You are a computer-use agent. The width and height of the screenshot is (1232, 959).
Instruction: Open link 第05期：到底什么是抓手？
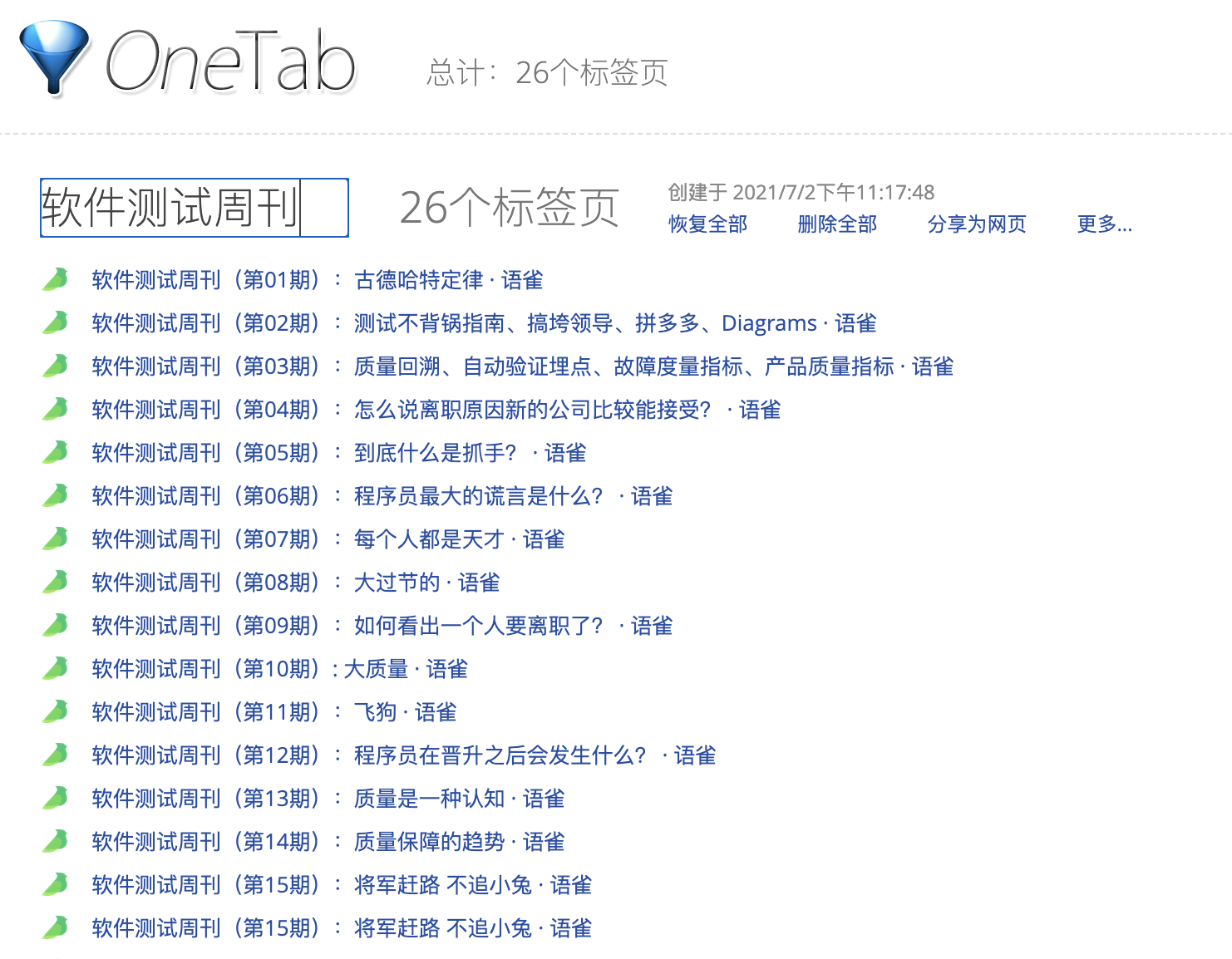click(339, 453)
